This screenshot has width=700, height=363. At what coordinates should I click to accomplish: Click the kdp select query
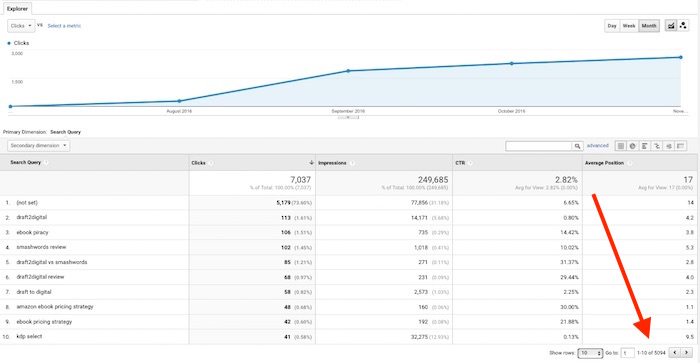click(29, 336)
